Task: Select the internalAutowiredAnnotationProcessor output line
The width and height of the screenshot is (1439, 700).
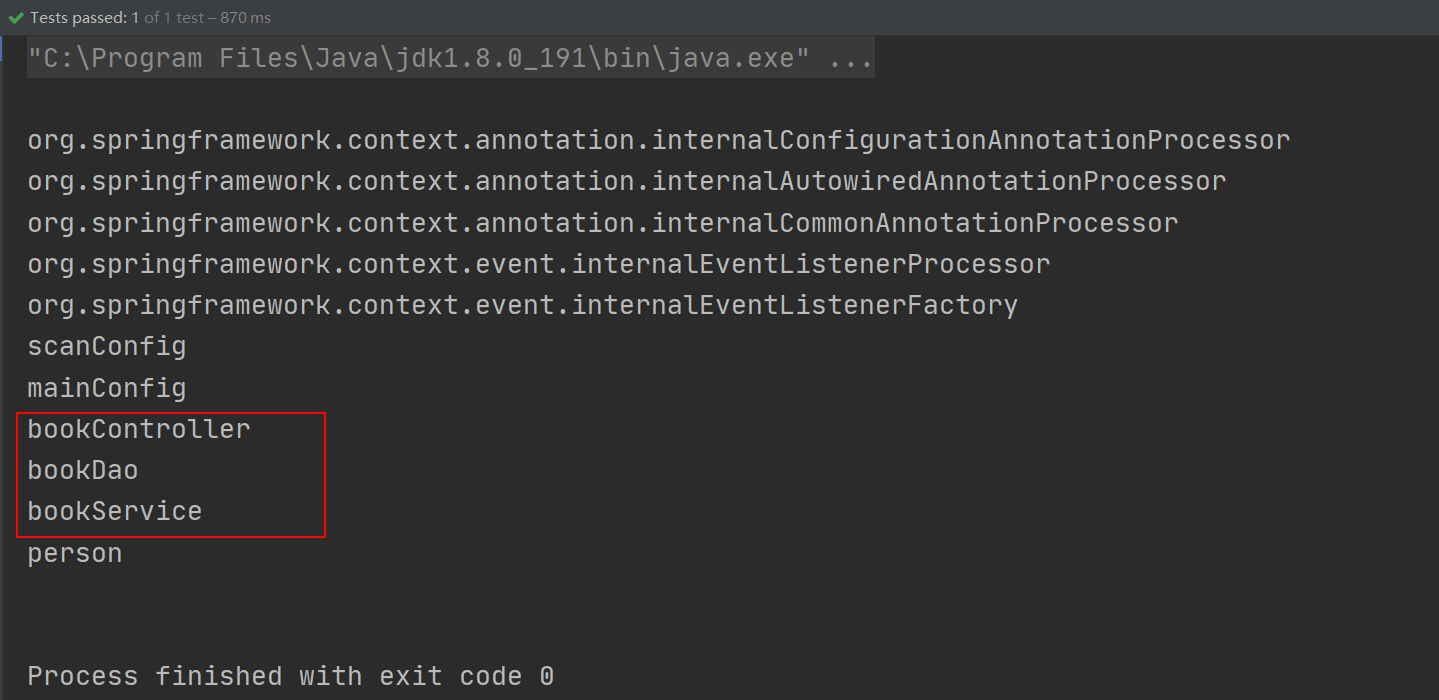Action: pyautogui.click(x=627, y=181)
